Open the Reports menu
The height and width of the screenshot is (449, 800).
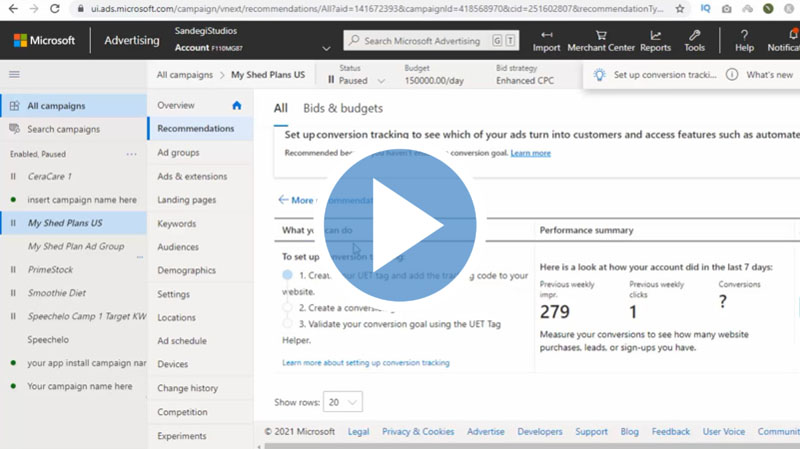[x=655, y=41]
